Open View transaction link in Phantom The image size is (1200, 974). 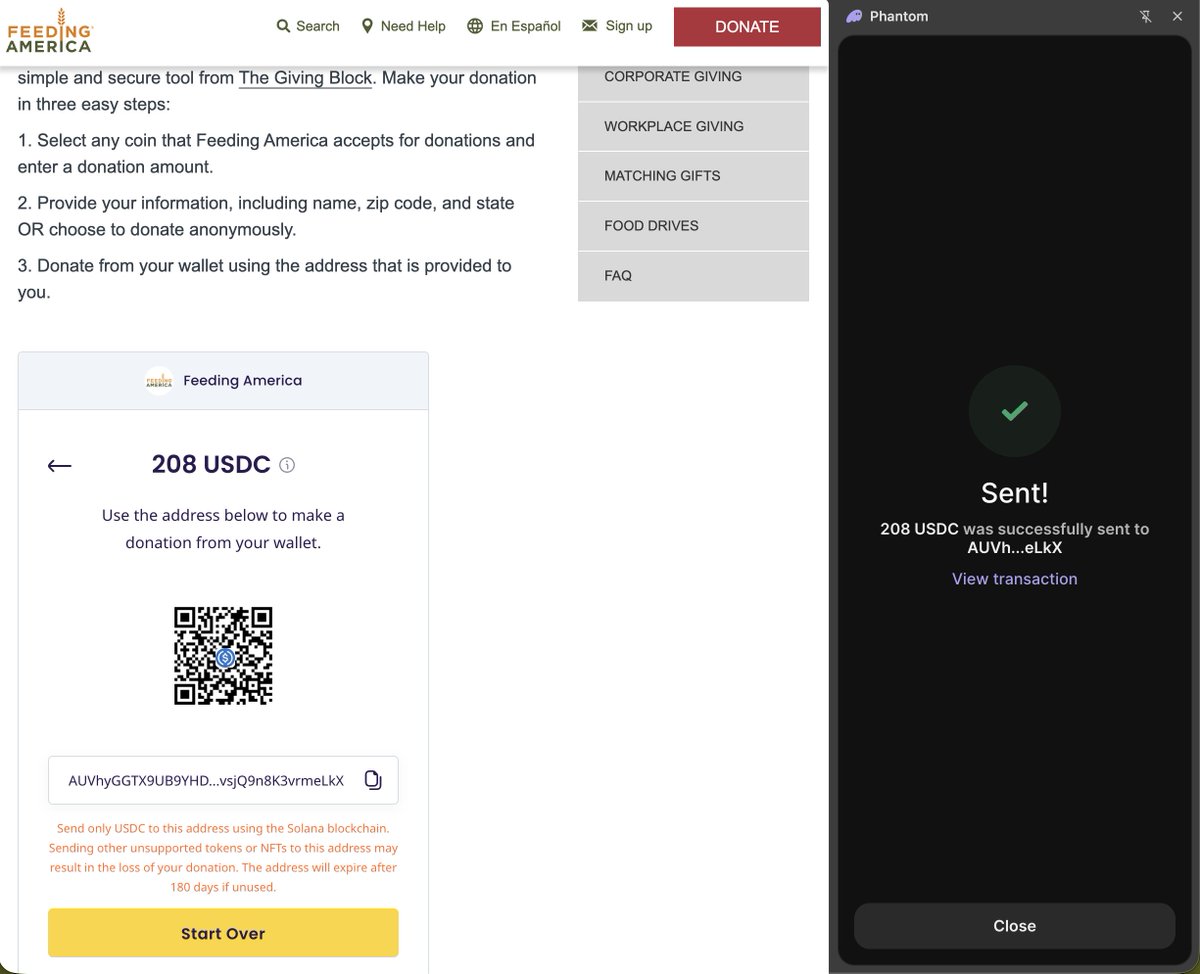[1015, 579]
